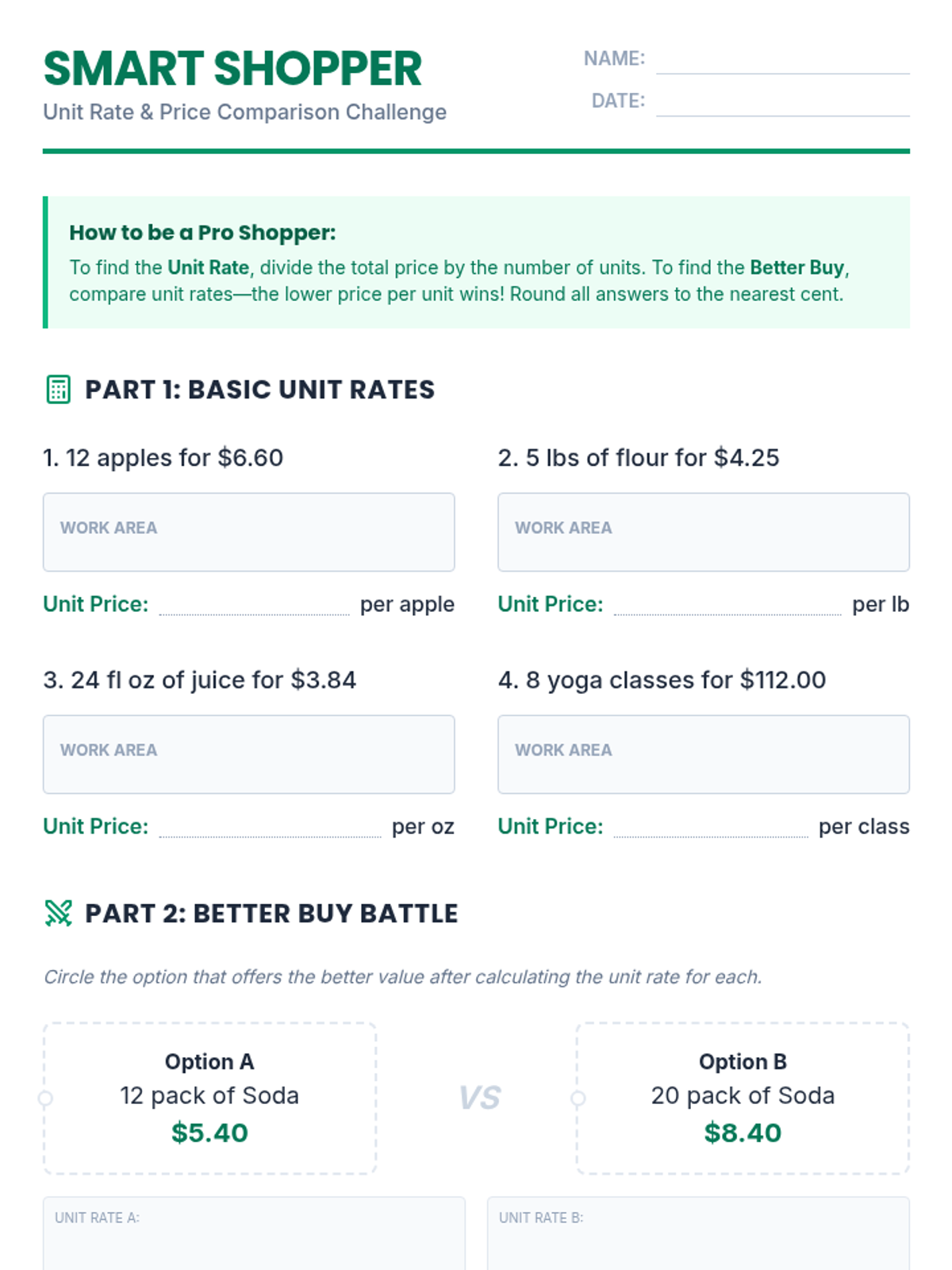Viewport: 952px width, 1270px height.
Task: Click the work area for the juice problem
Action: (x=248, y=754)
